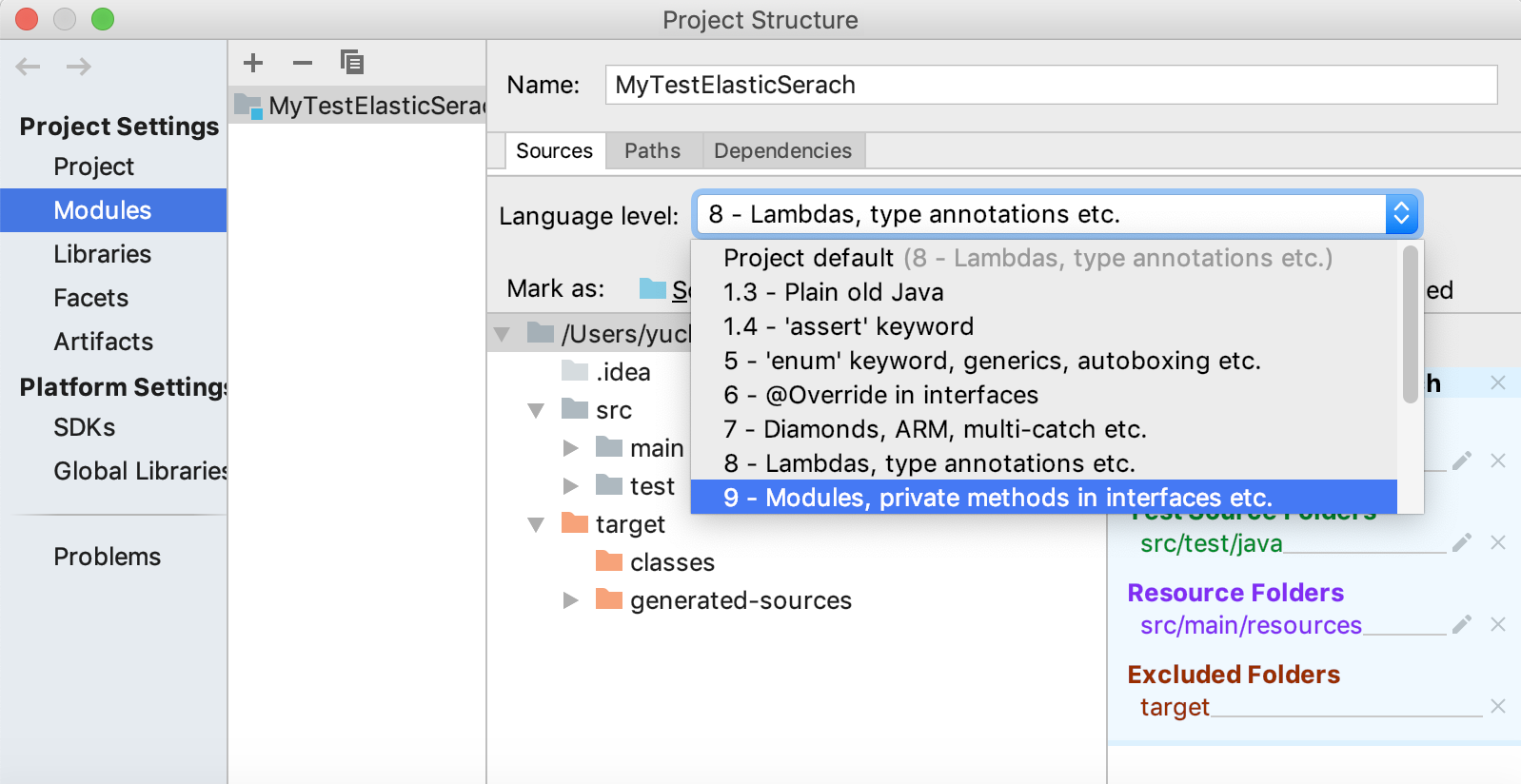Expand the main folder tree node

click(571, 448)
